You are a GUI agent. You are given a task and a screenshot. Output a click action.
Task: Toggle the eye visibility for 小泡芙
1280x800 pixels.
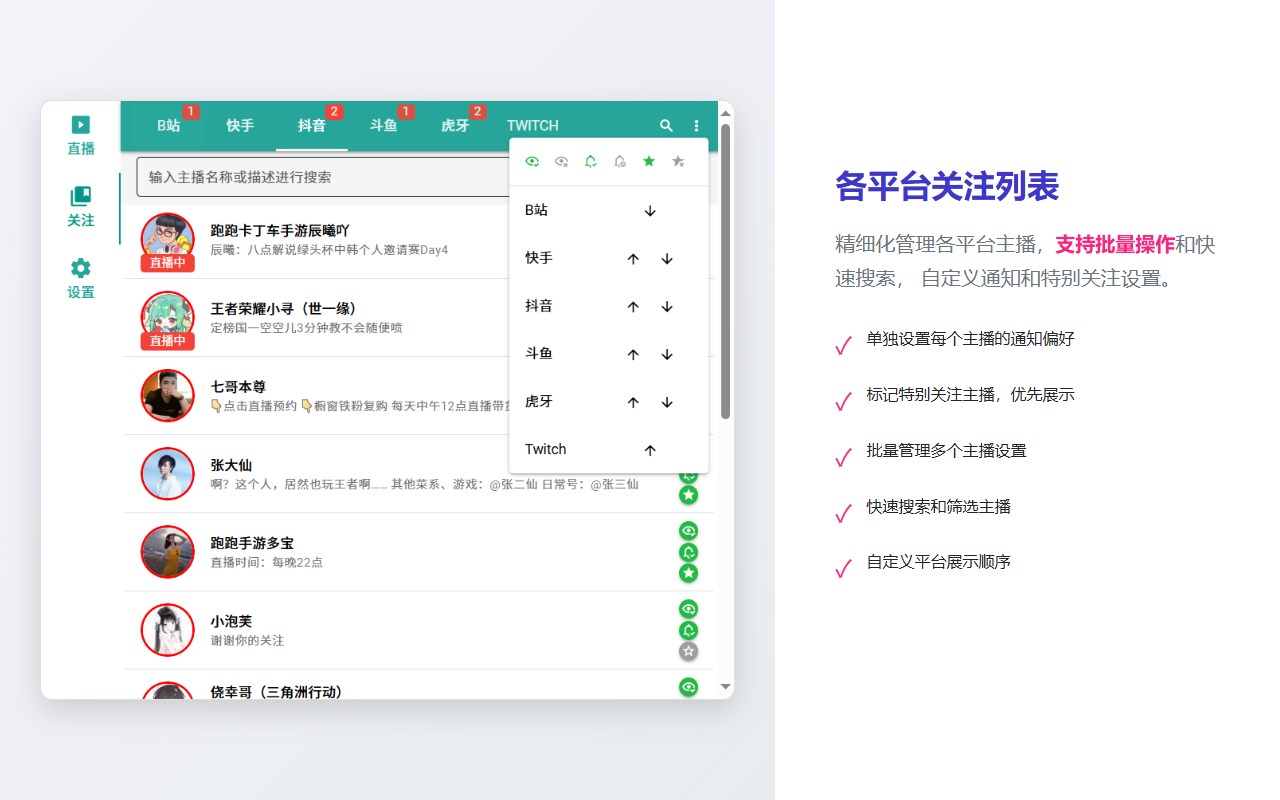[688, 609]
